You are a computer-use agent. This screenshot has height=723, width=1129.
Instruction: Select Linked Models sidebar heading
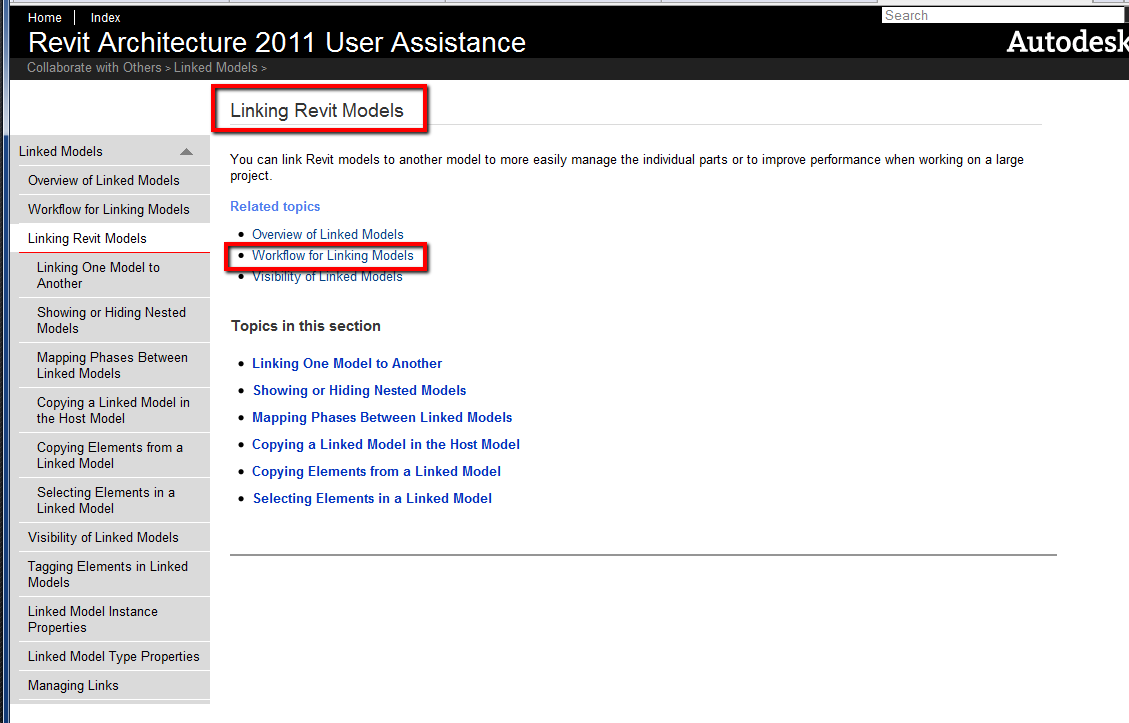60,151
